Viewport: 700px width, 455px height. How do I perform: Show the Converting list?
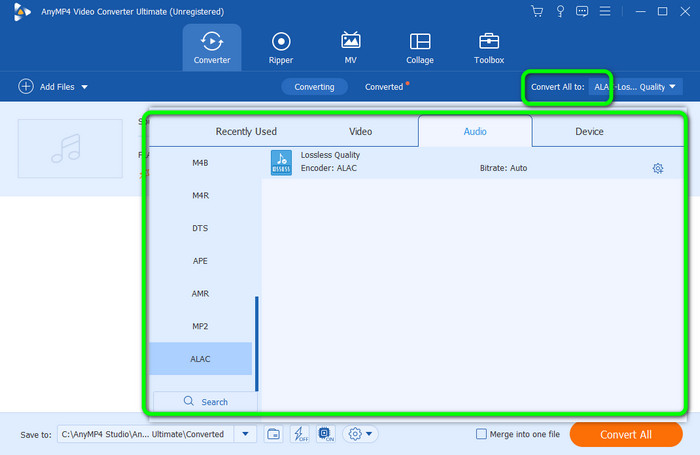point(314,87)
